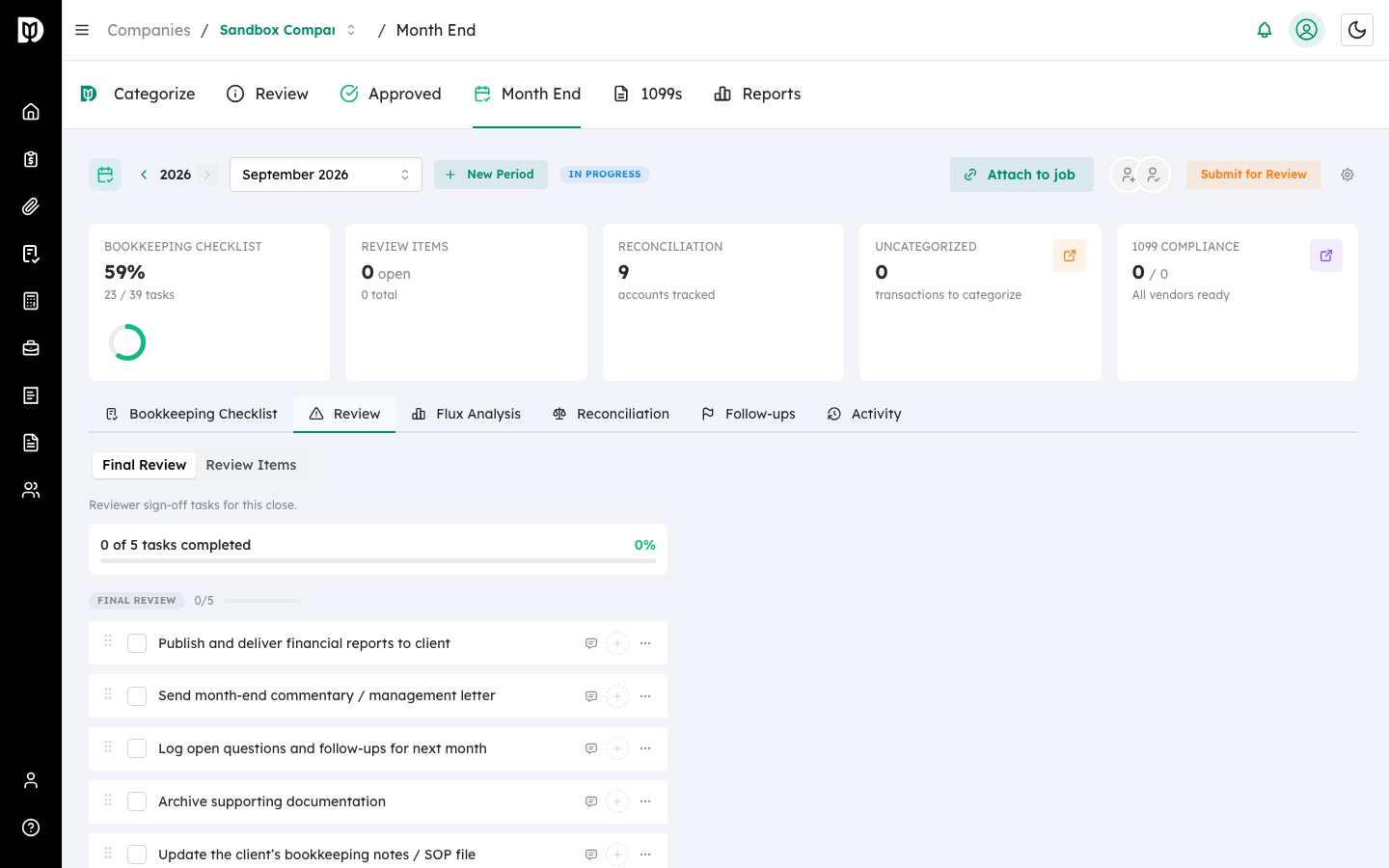Open the help question mark icon
Image resolution: width=1389 pixels, height=868 pixels.
pos(31,827)
